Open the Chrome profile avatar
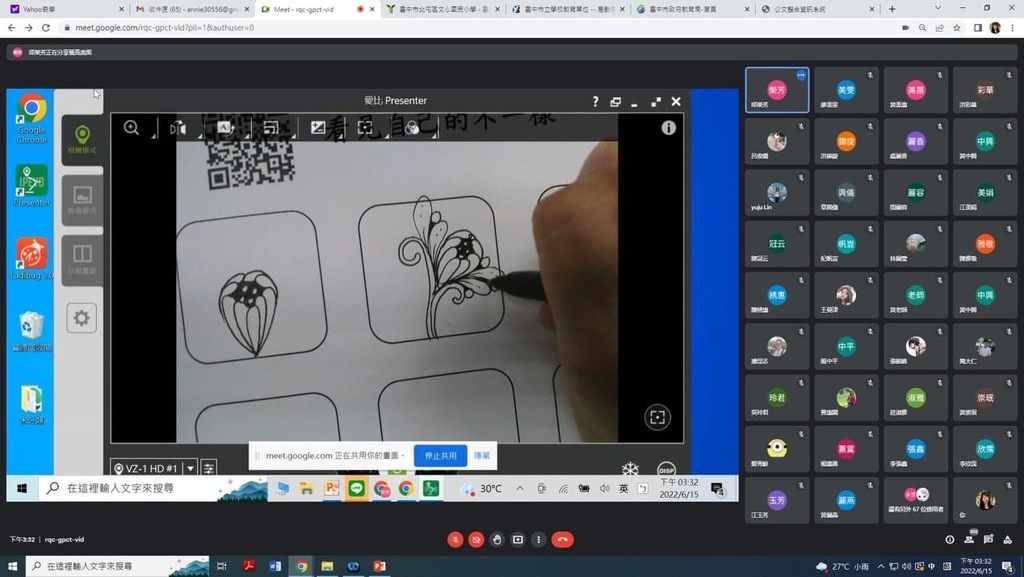Screen dimensions: 1024x577 pyautogui.click(x=995, y=28)
